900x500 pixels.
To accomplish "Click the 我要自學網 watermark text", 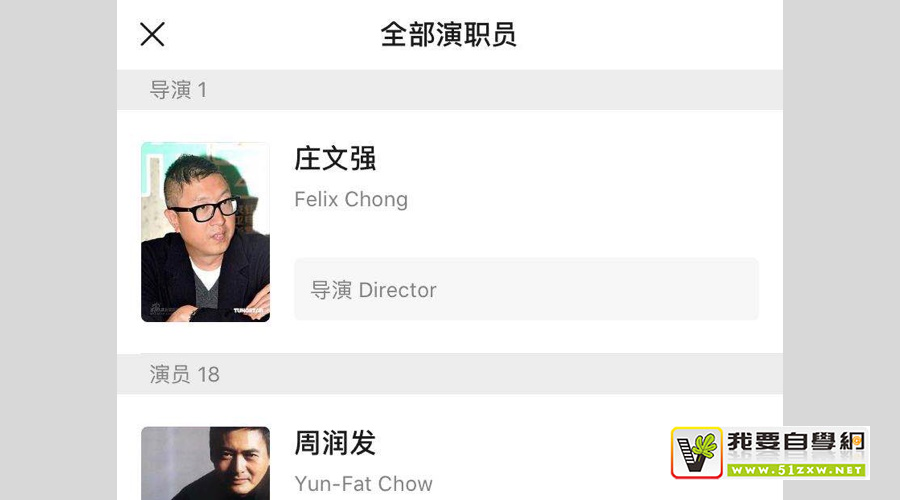I will pos(796,442).
